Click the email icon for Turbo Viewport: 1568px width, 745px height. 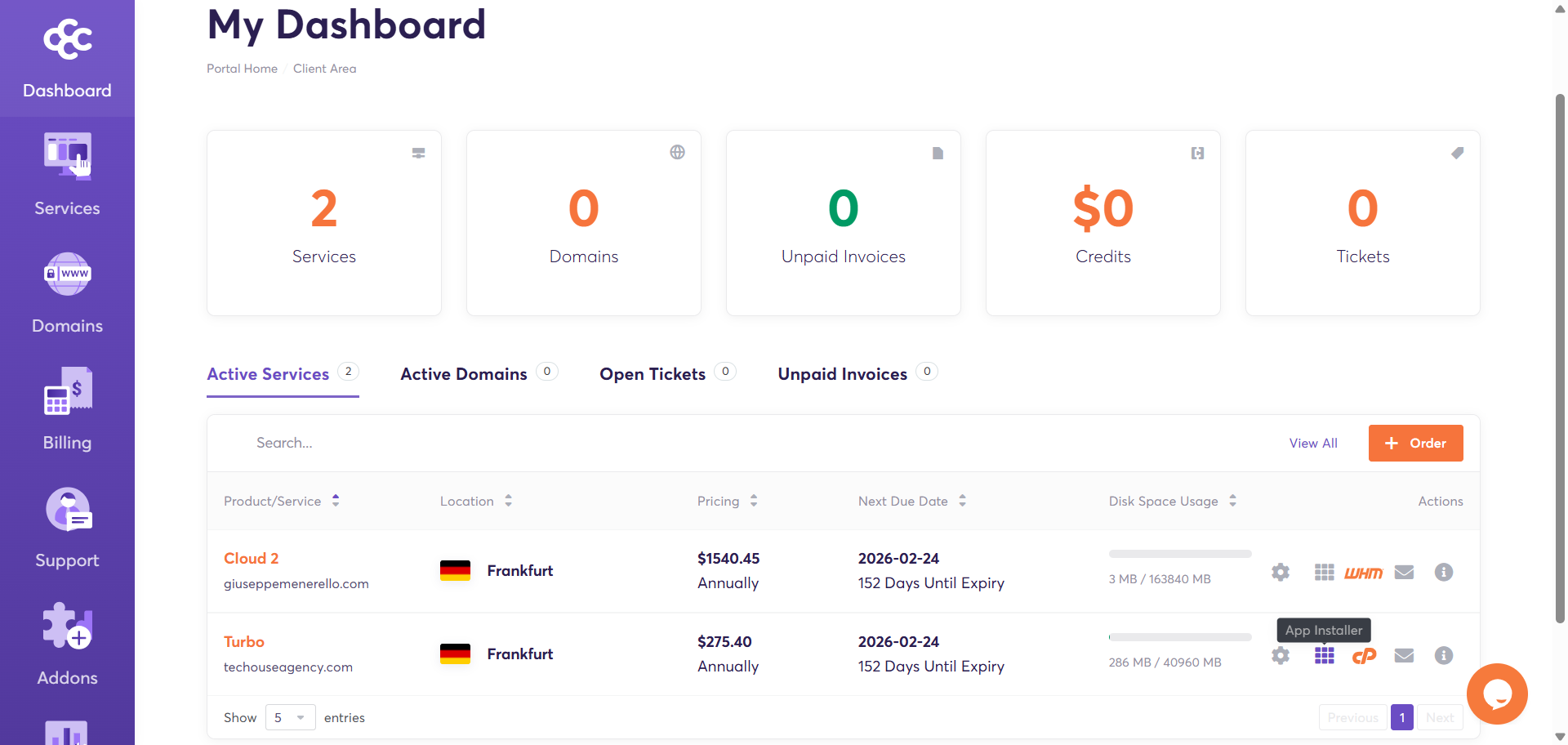tap(1404, 655)
